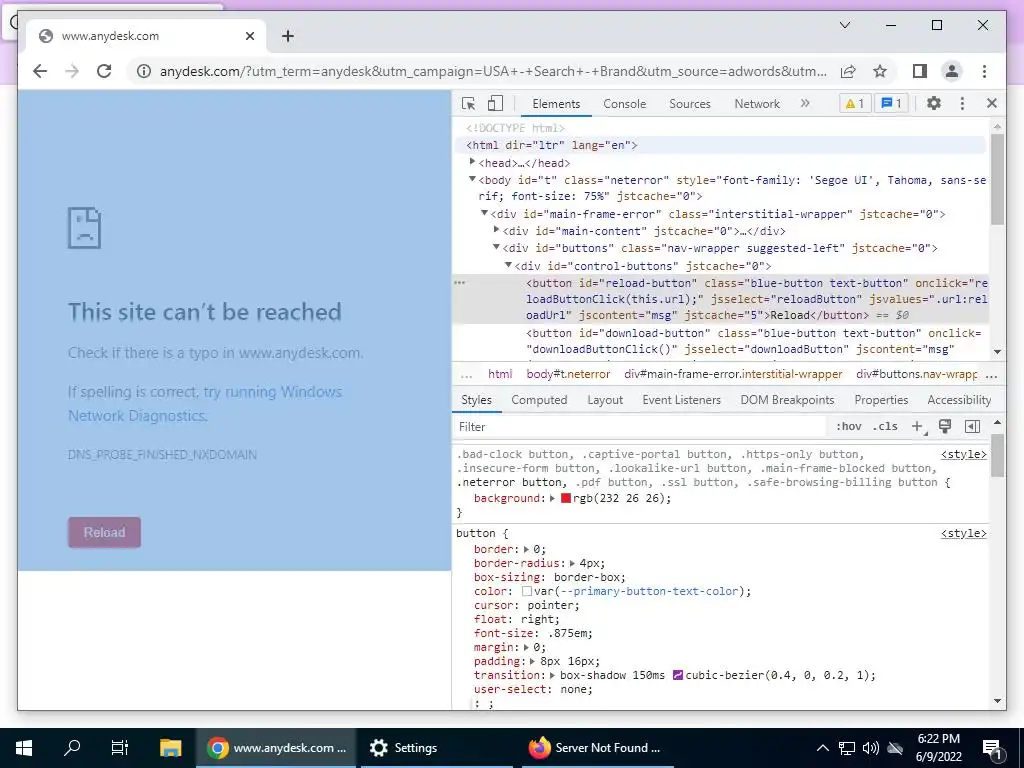Expand the border-radius shorthand triangle
1024x768 pixels.
(573, 563)
